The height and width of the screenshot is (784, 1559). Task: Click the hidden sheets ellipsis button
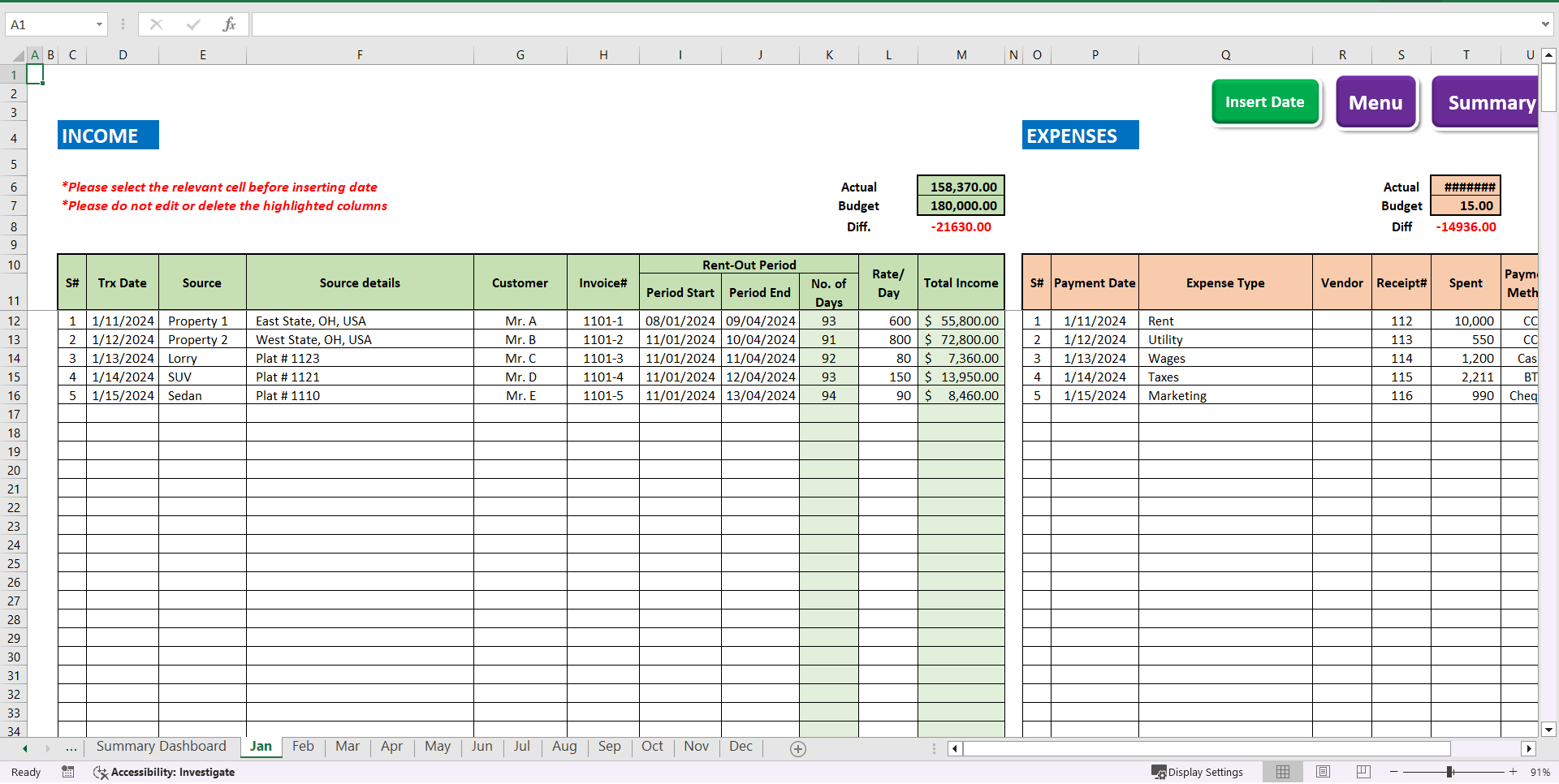pos(71,748)
